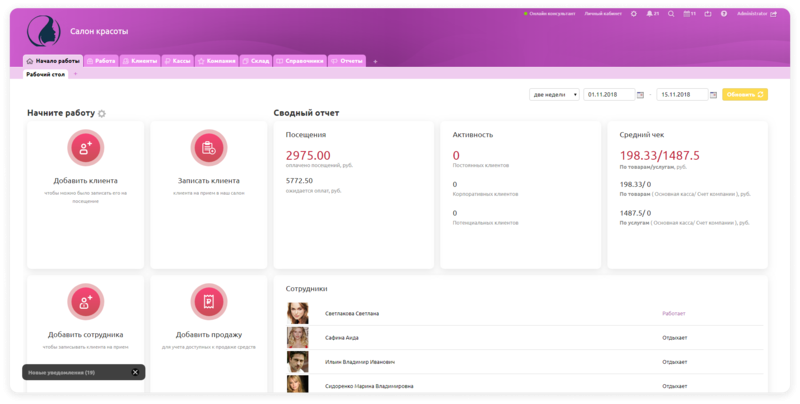Click the gear next to Начните работу
The width and height of the screenshot is (800, 404).
click(102, 114)
